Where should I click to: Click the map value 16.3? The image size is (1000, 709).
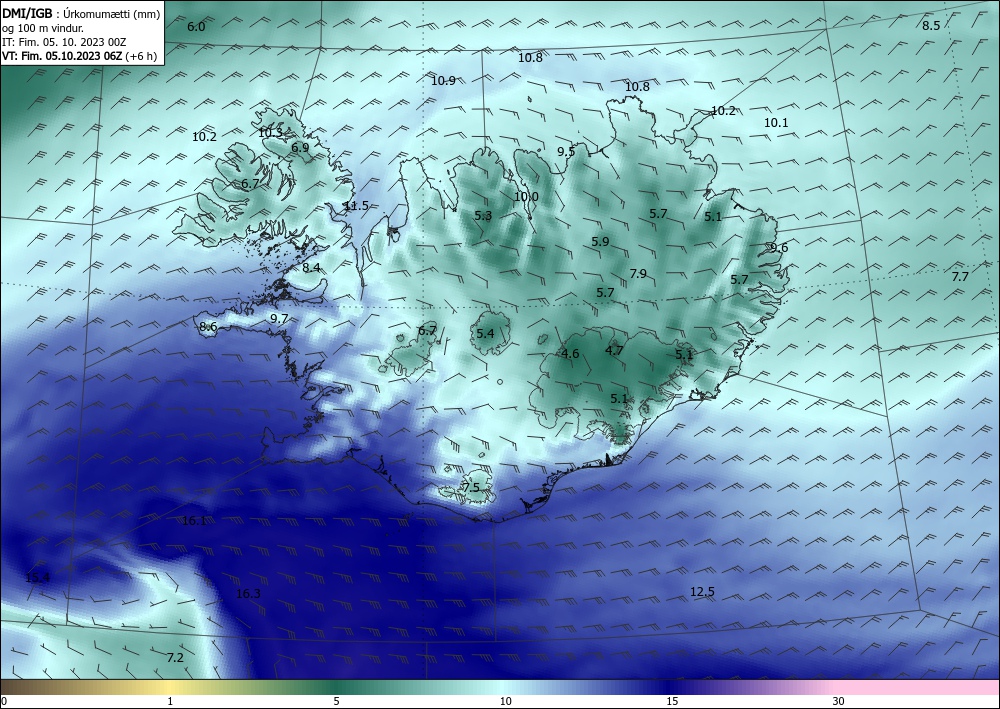[x=248, y=594]
